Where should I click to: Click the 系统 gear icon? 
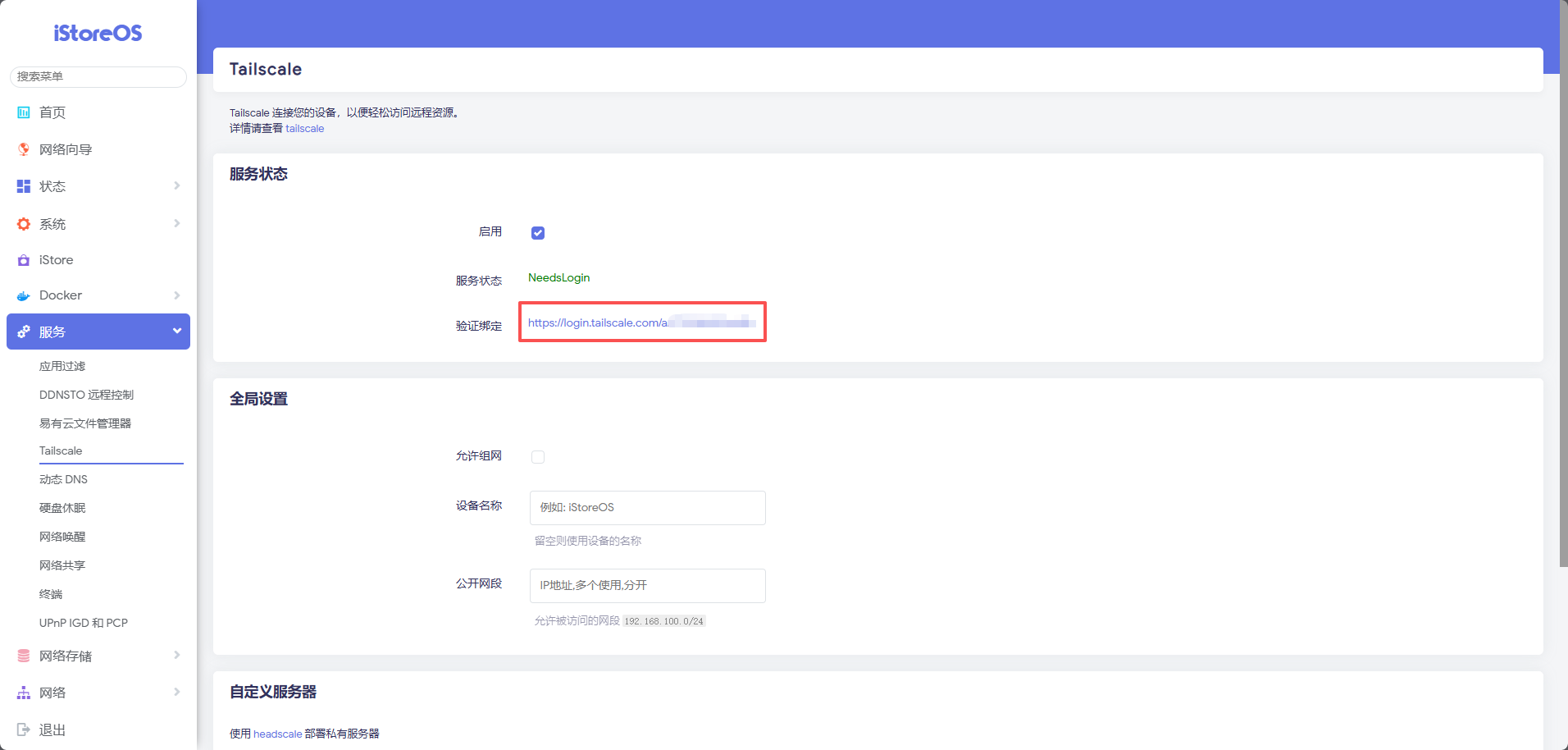tap(23, 223)
